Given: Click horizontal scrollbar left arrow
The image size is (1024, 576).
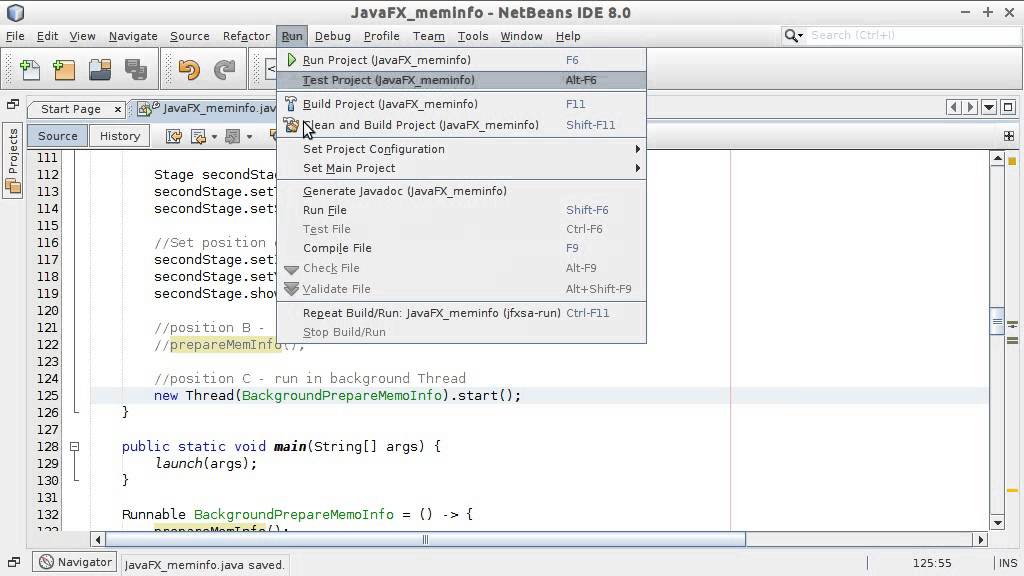Looking at the screenshot, I should click(x=98, y=539).
